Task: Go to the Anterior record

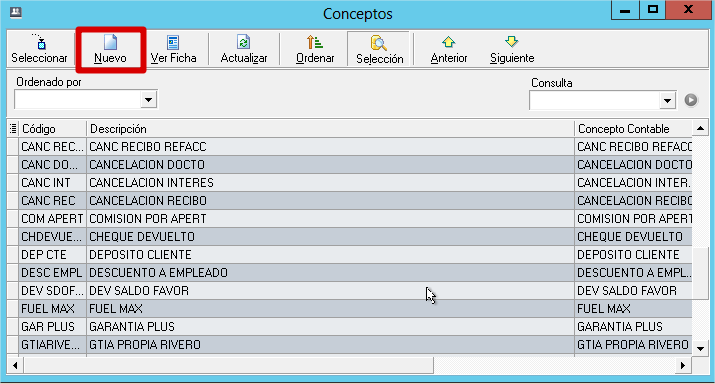Action: [x=449, y=49]
